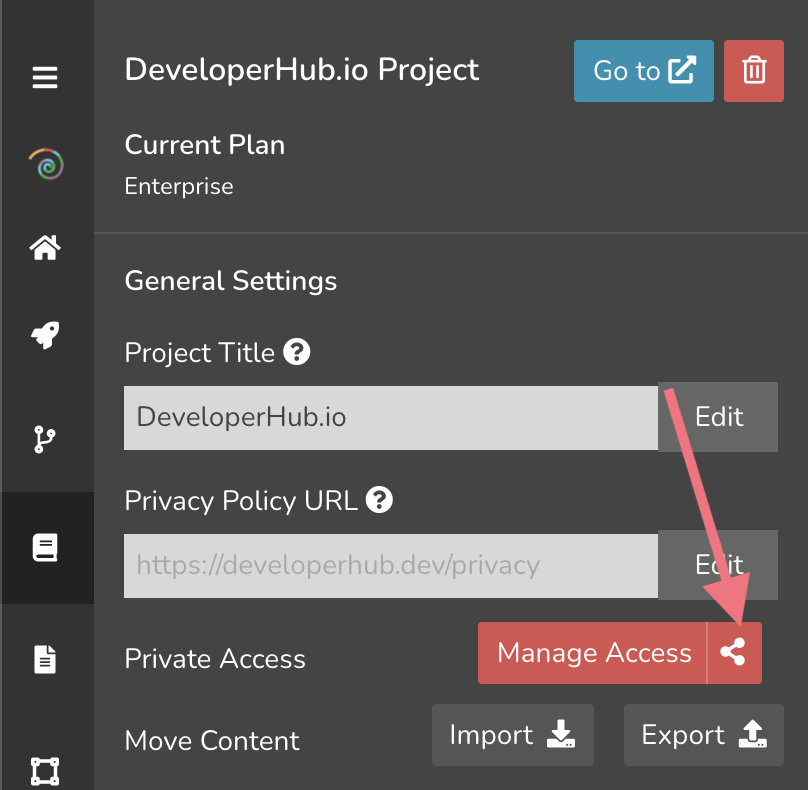
Task: Go to the home icon in sidebar
Action: coord(45,248)
